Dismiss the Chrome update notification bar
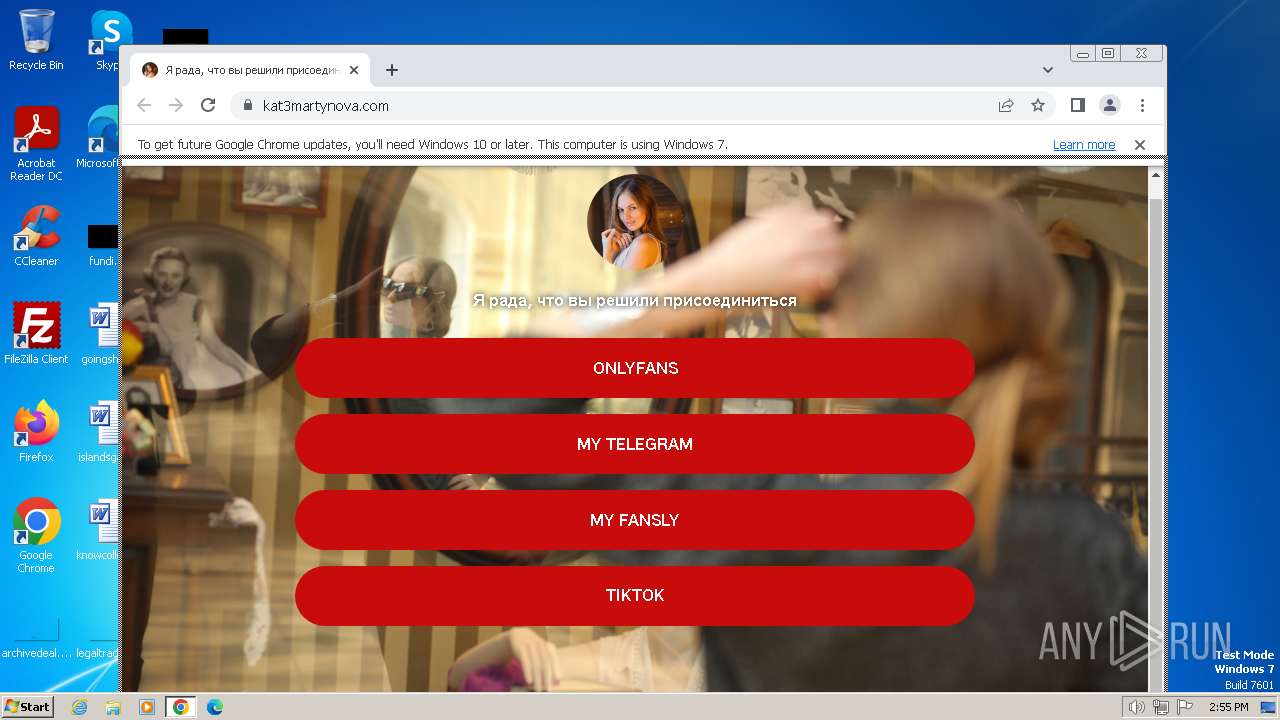Screen dimensions: 1280x720 click(1139, 145)
